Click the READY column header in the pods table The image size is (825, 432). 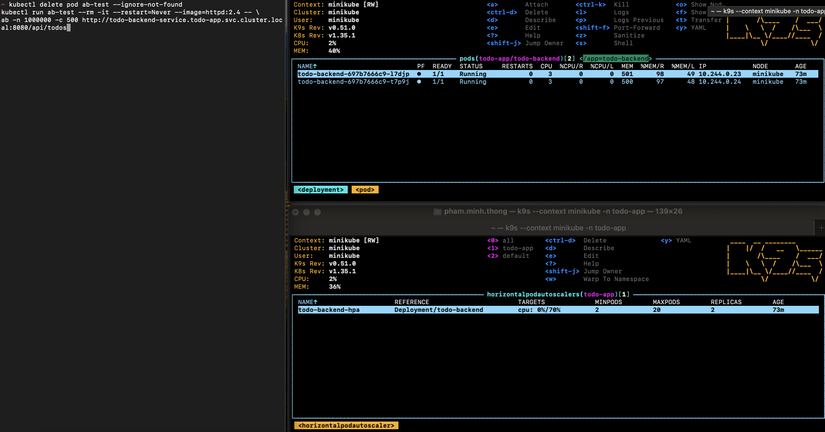tap(442, 66)
